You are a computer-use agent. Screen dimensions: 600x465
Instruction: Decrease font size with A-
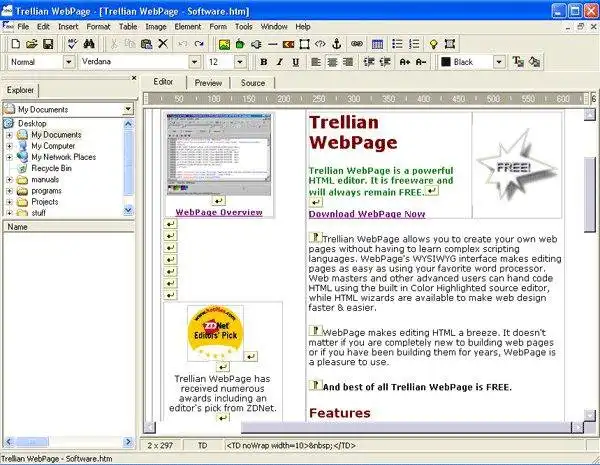[421, 62]
